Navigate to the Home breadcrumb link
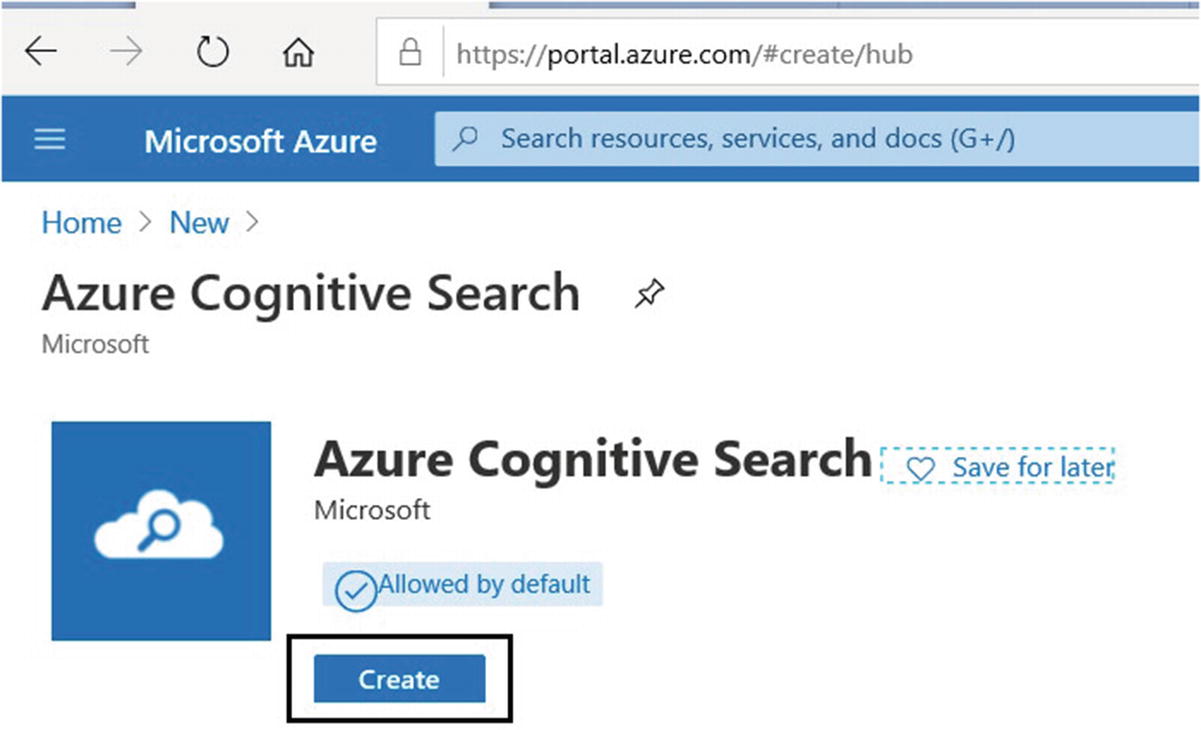1201x730 pixels. [81, 222]
